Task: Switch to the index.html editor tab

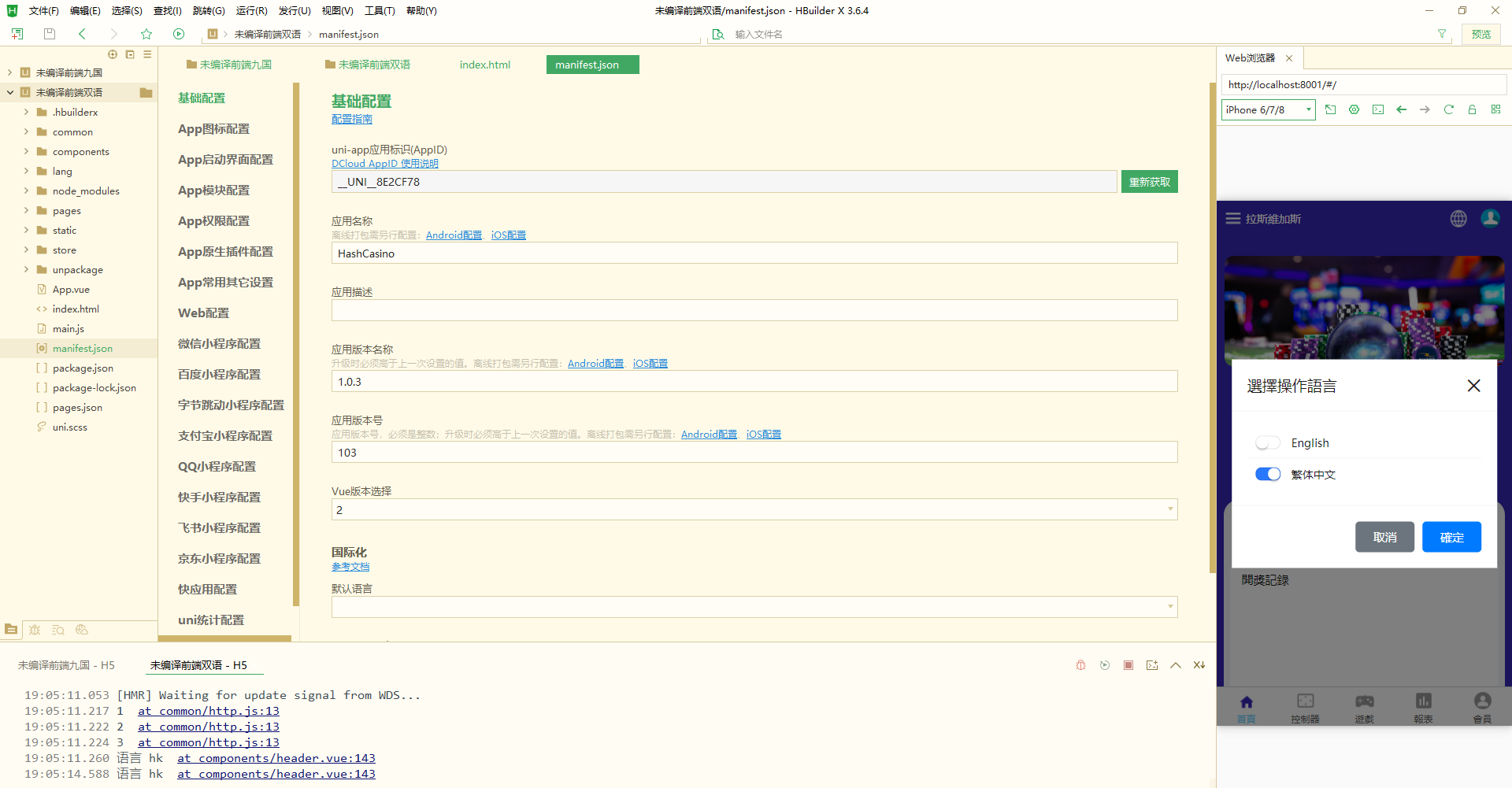Action: [484, 65]
